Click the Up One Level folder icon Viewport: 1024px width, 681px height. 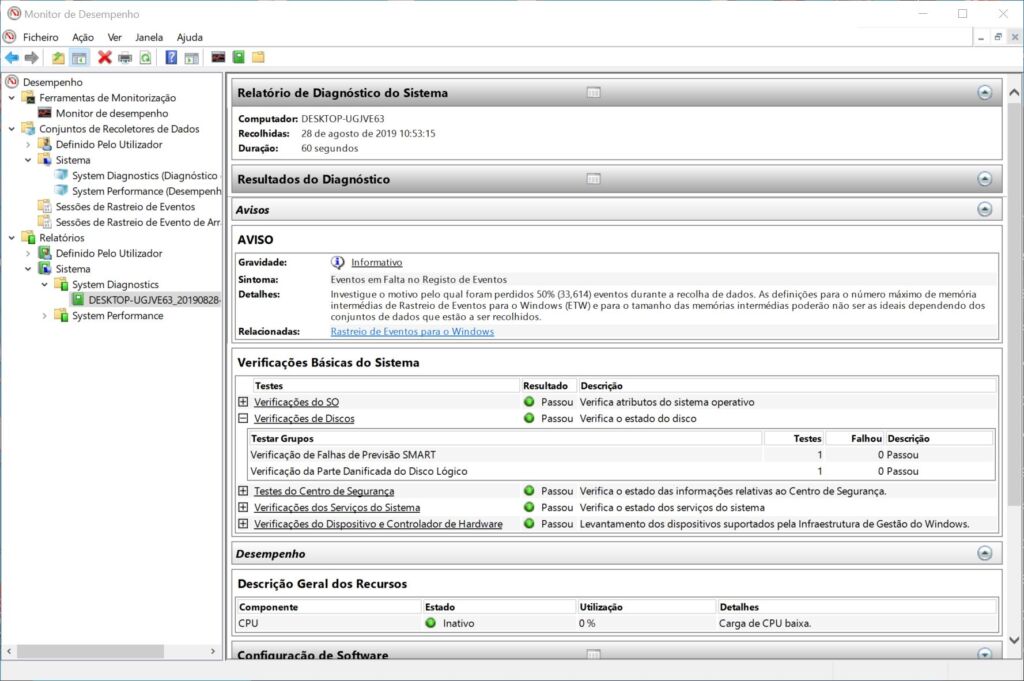58,58
